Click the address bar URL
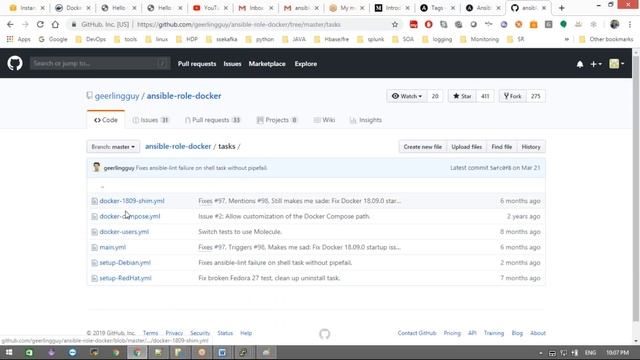This screenshot has height=360, width=640. pyautogui.click(x=239, y=24)
